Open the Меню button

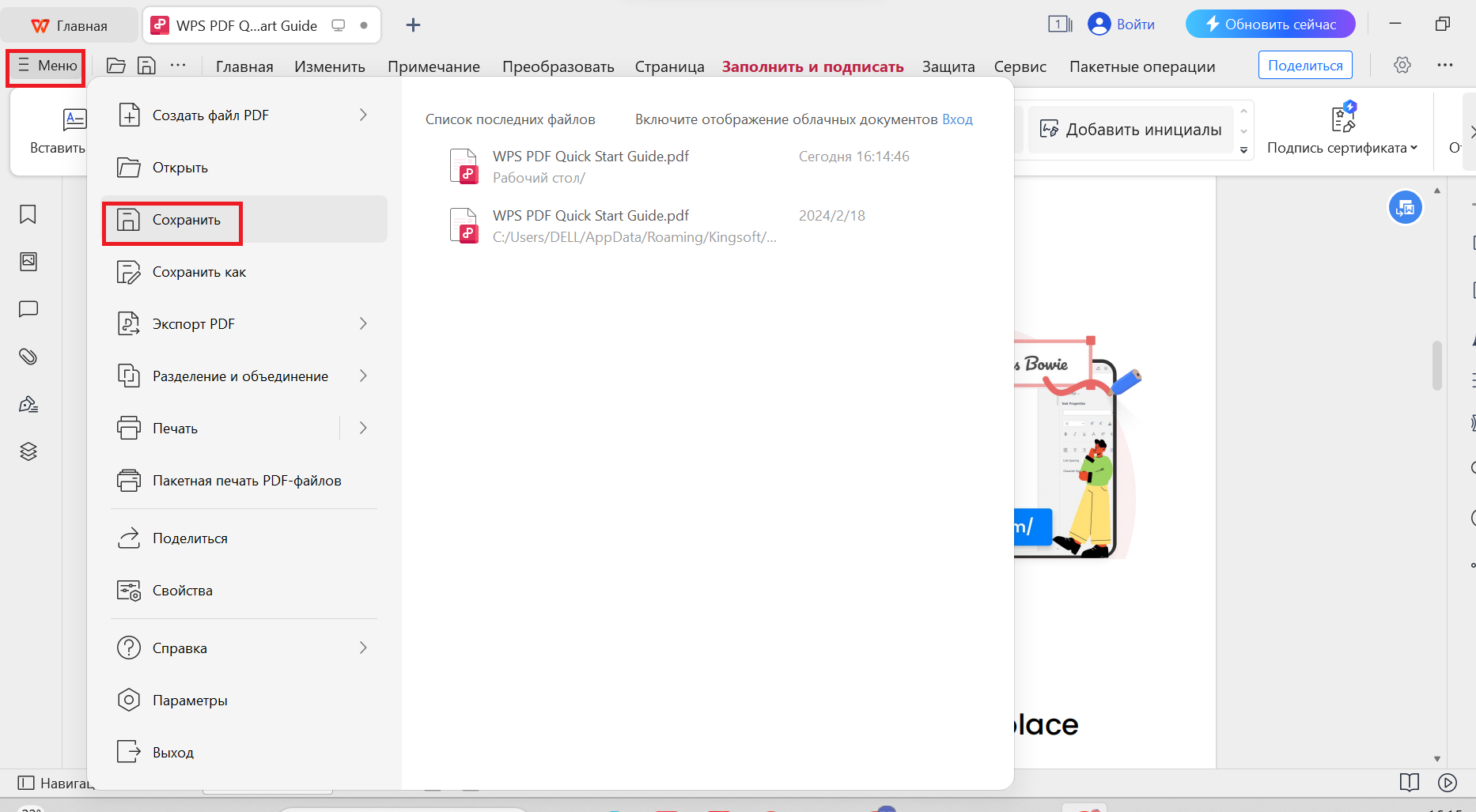click(x=47, y=66)
